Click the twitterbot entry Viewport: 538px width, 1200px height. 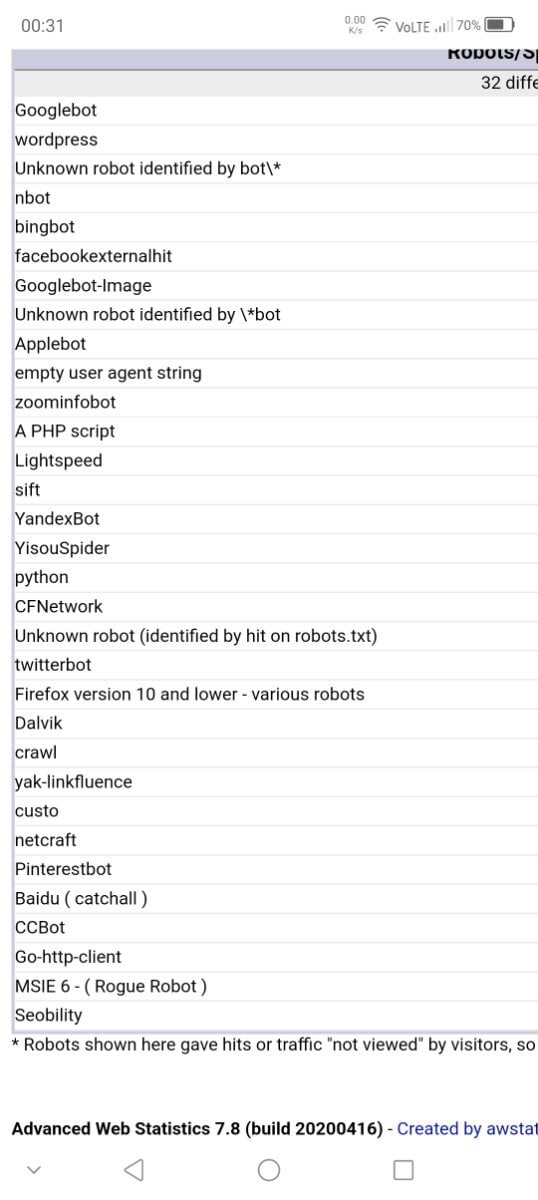tap(275, 665)
